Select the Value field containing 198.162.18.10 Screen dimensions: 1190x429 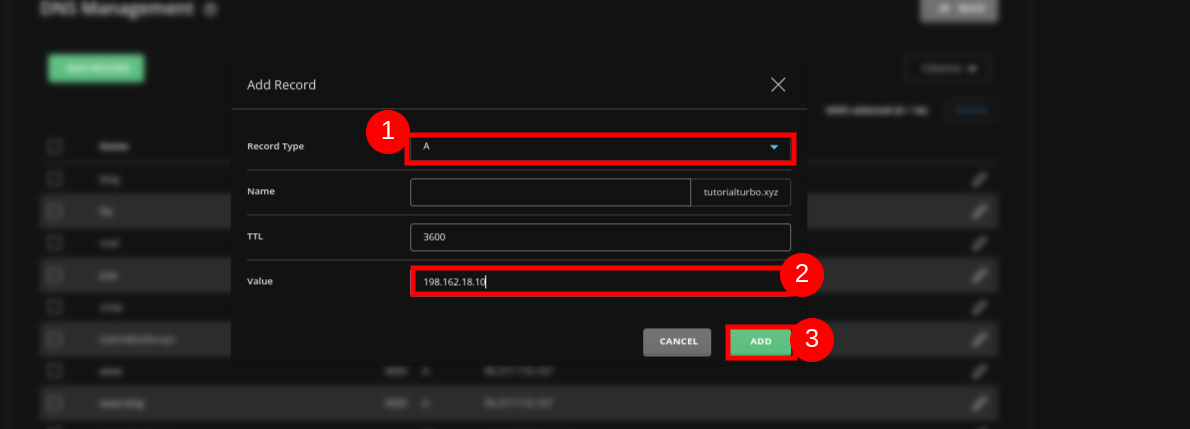[x=598, y=281]
